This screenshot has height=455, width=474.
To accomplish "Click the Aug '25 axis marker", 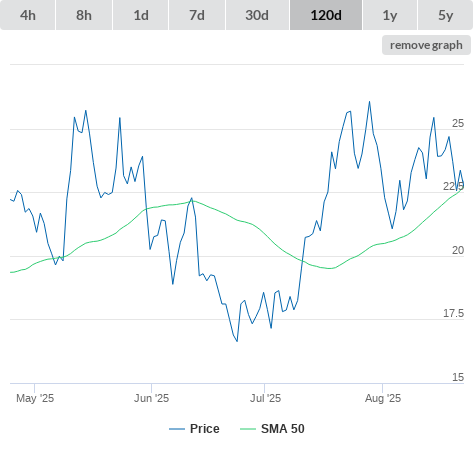I will point(383,398).
